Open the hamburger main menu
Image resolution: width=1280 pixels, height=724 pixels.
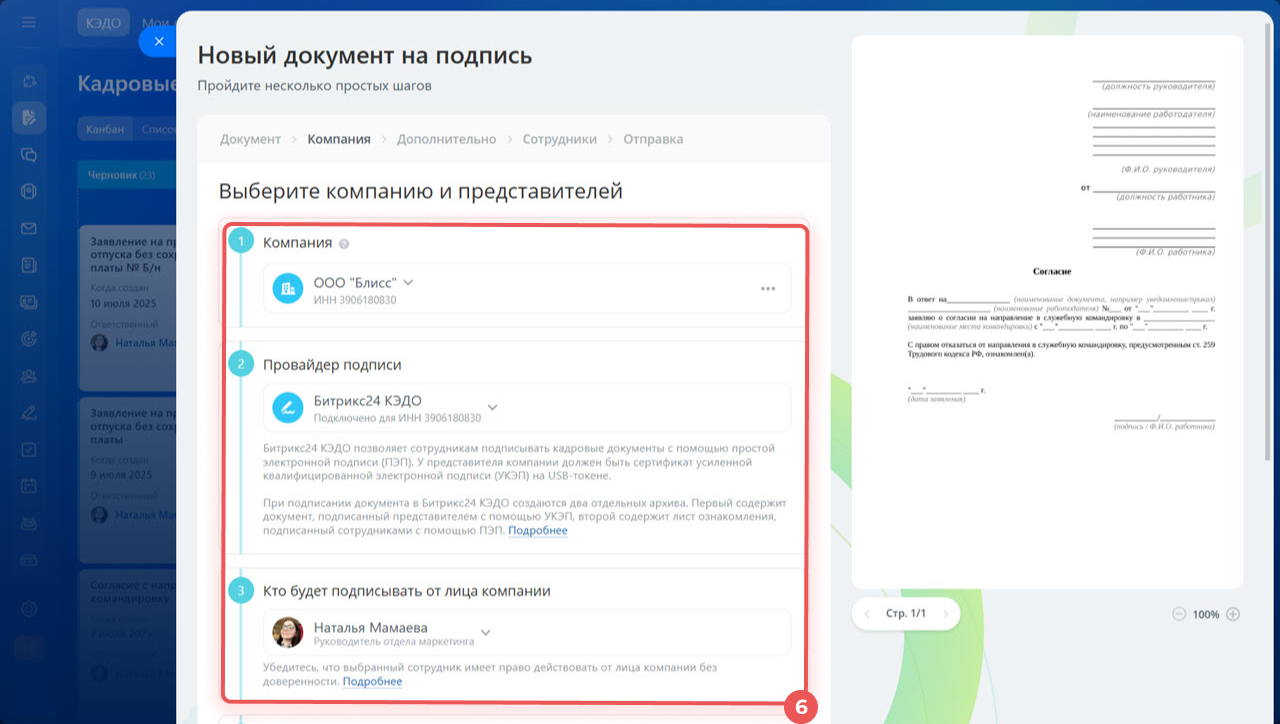[29, 22]
